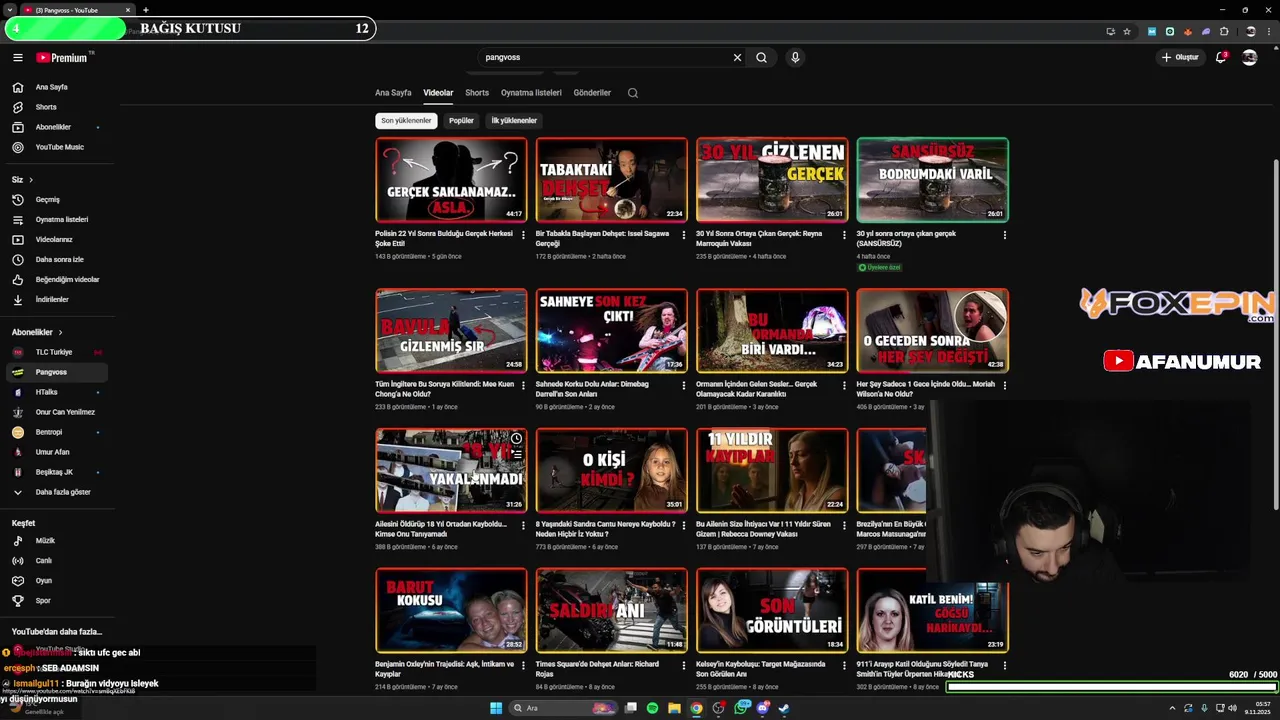Switch to the Gönderiler channel tab

[592, 93]
